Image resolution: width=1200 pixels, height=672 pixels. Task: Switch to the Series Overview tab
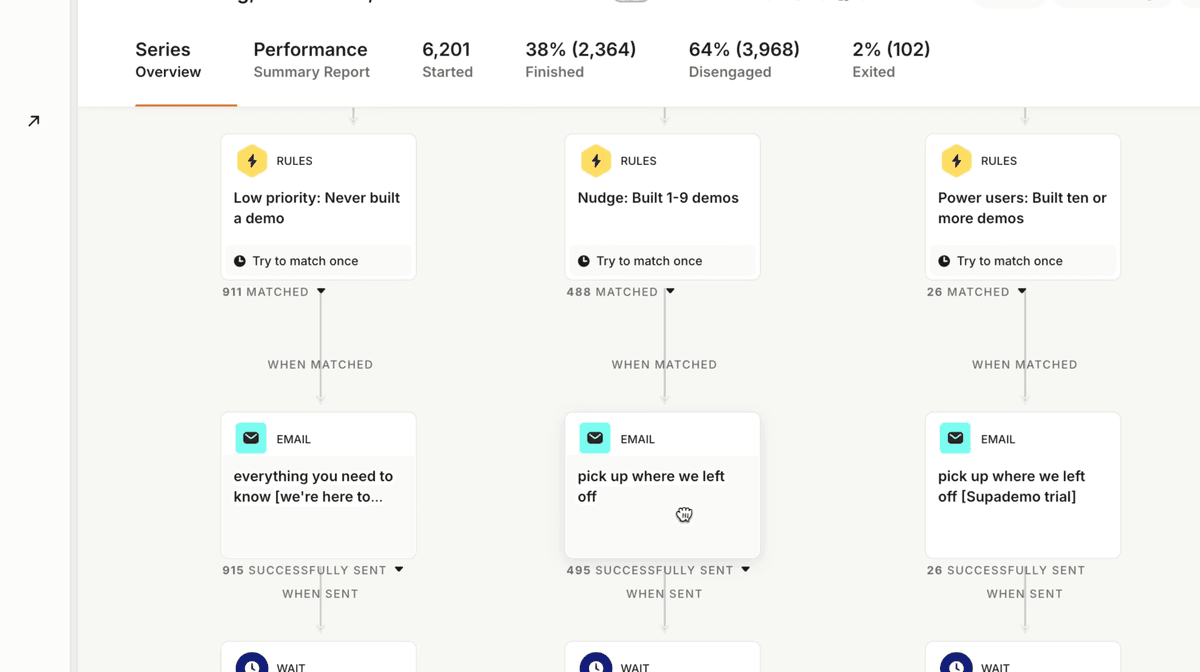coord(168,60)
